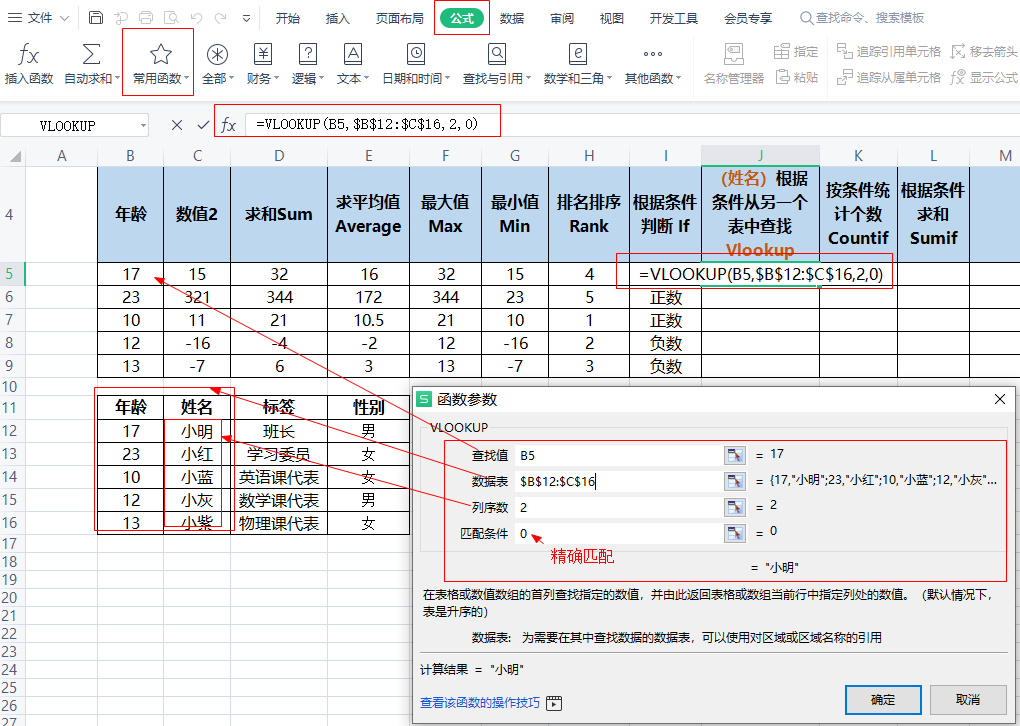Open the 财务 functions icon

[262, 55]
